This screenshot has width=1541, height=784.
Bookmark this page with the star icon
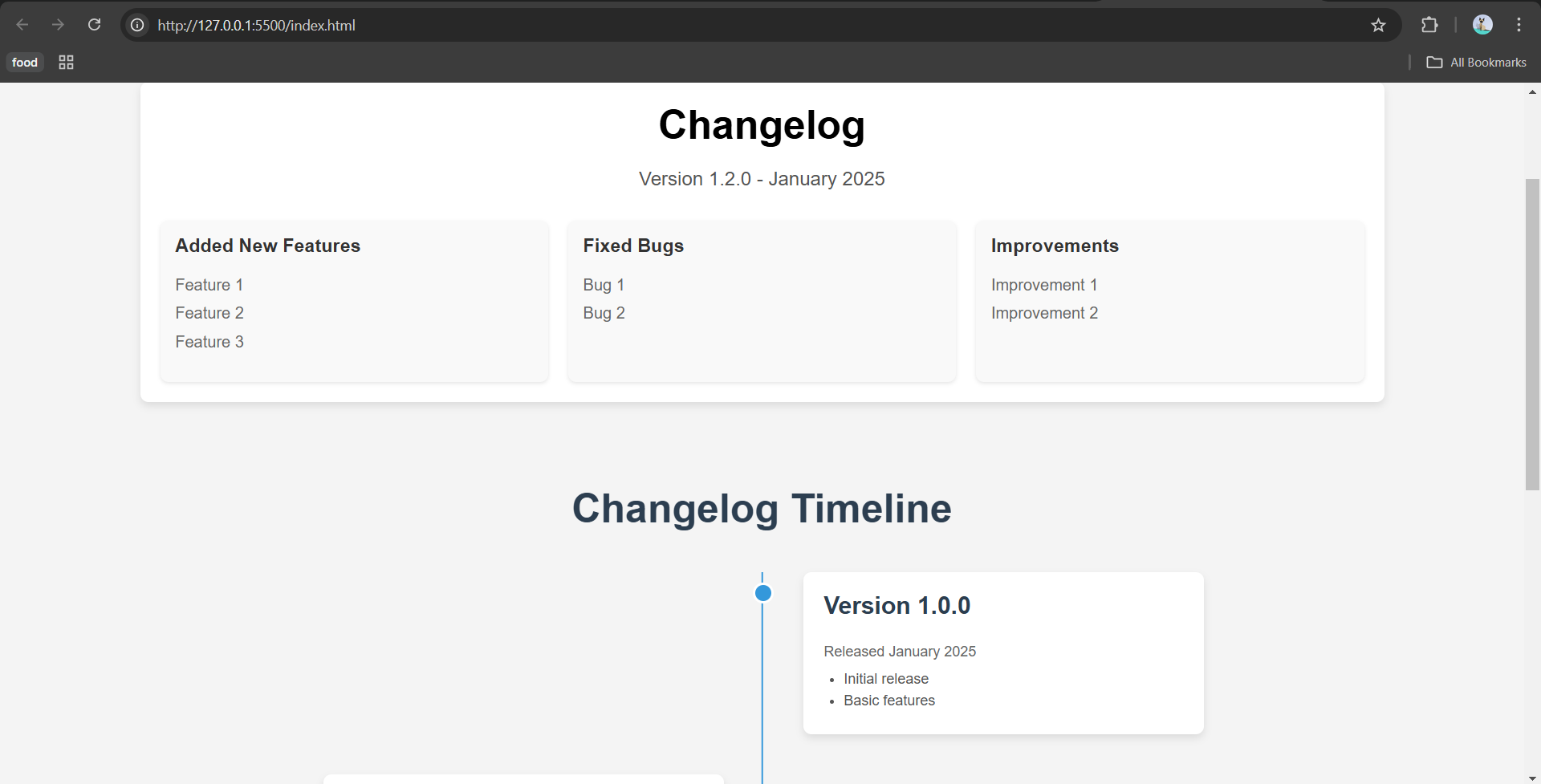point(1378,25)
